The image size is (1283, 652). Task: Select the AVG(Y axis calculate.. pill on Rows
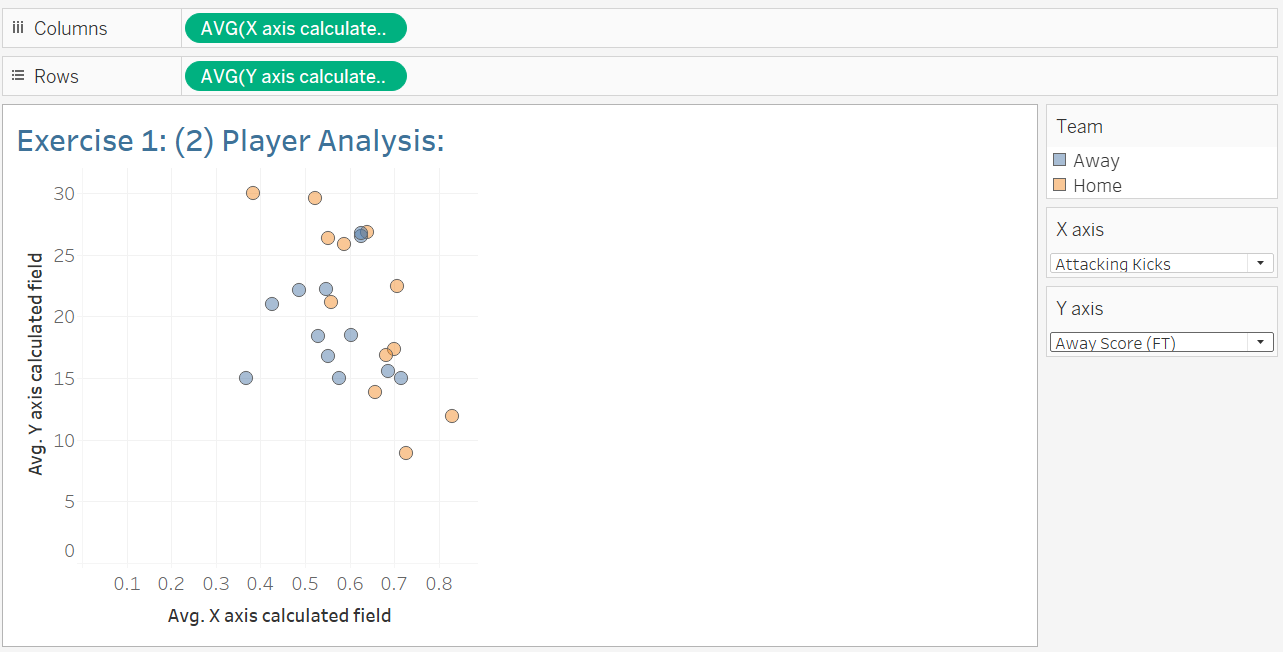[x=294, y=76]
